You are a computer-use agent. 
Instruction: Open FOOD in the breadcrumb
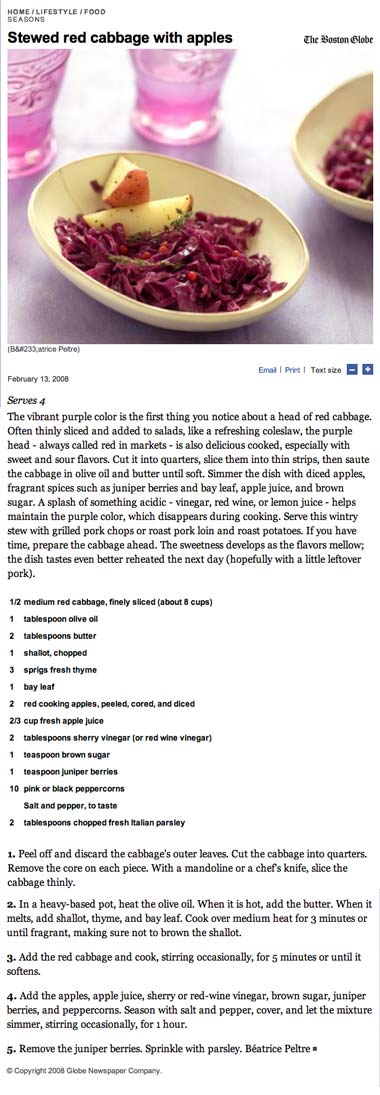coord(83,13)
